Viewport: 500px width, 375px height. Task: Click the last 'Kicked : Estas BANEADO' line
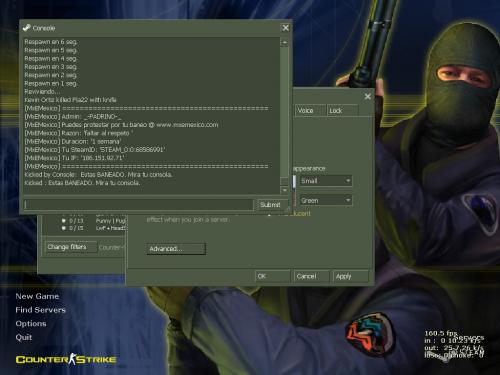82,183
